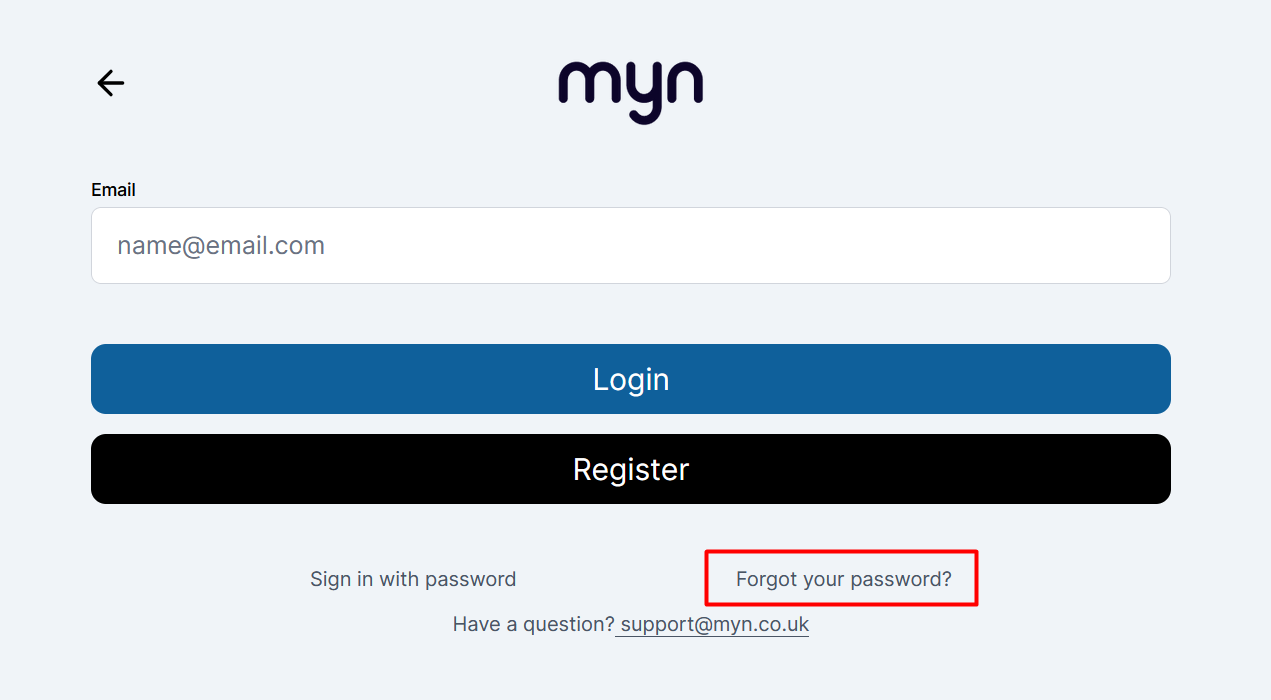Click the Email field label

pos(113,190)
